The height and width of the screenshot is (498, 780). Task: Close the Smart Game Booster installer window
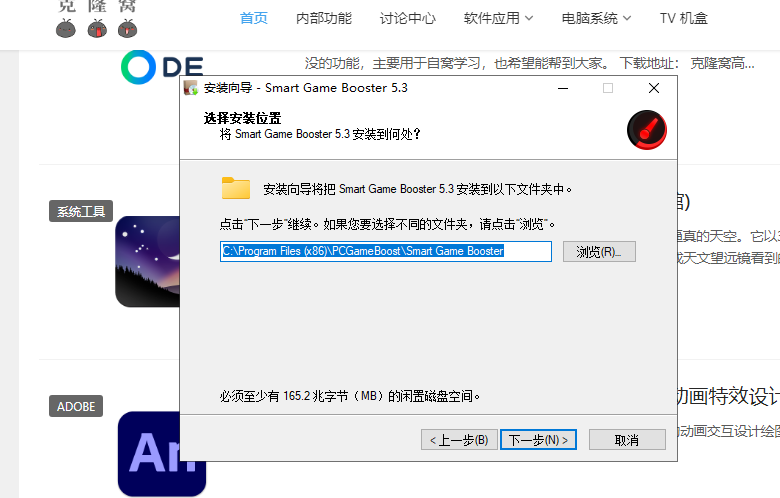654,88
